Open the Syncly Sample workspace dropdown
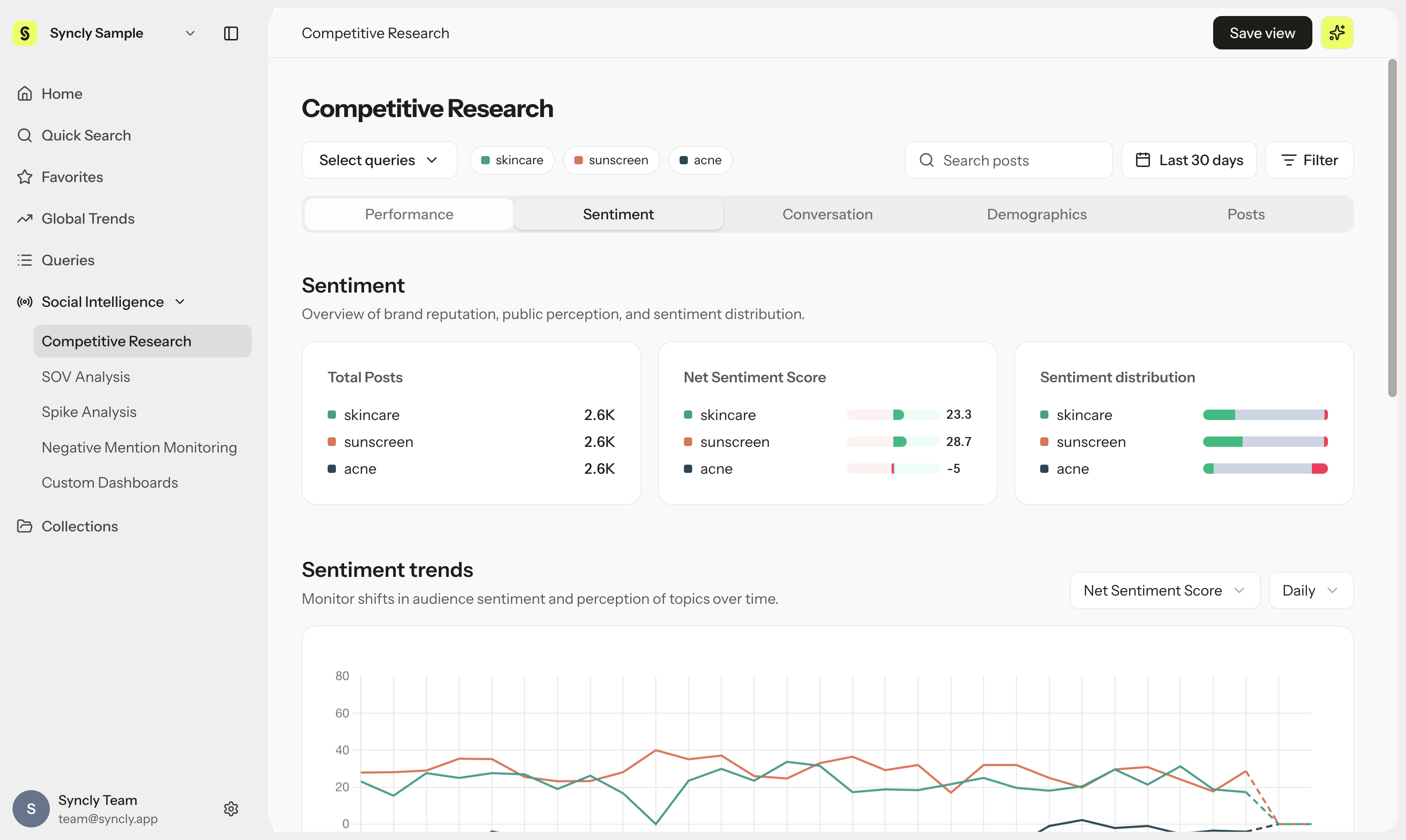1406x840 pixels. tap(190, 33)
